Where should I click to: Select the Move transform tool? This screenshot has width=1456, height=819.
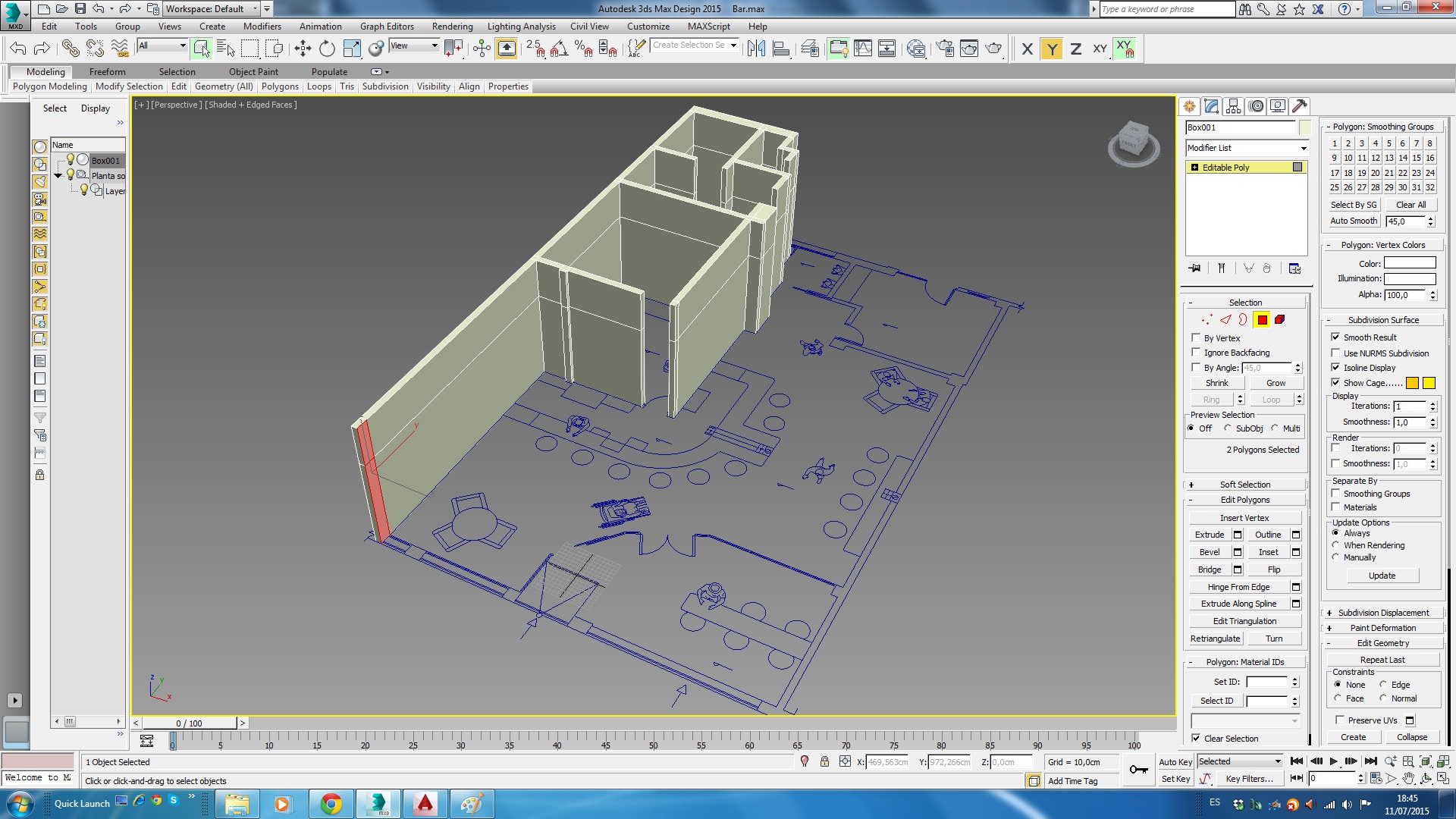303,49
